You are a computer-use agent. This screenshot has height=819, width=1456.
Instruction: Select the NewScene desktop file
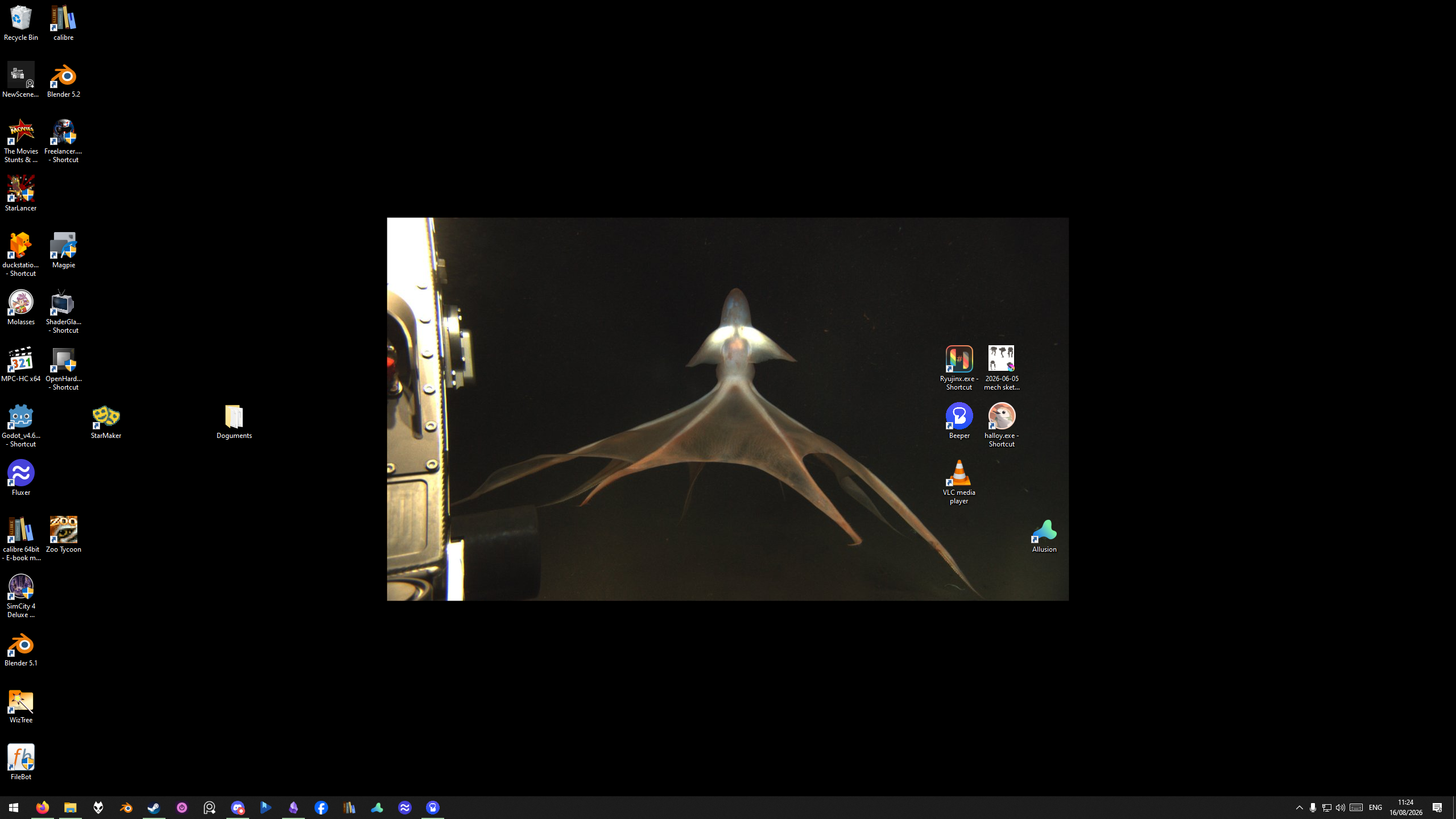[21, 80]
